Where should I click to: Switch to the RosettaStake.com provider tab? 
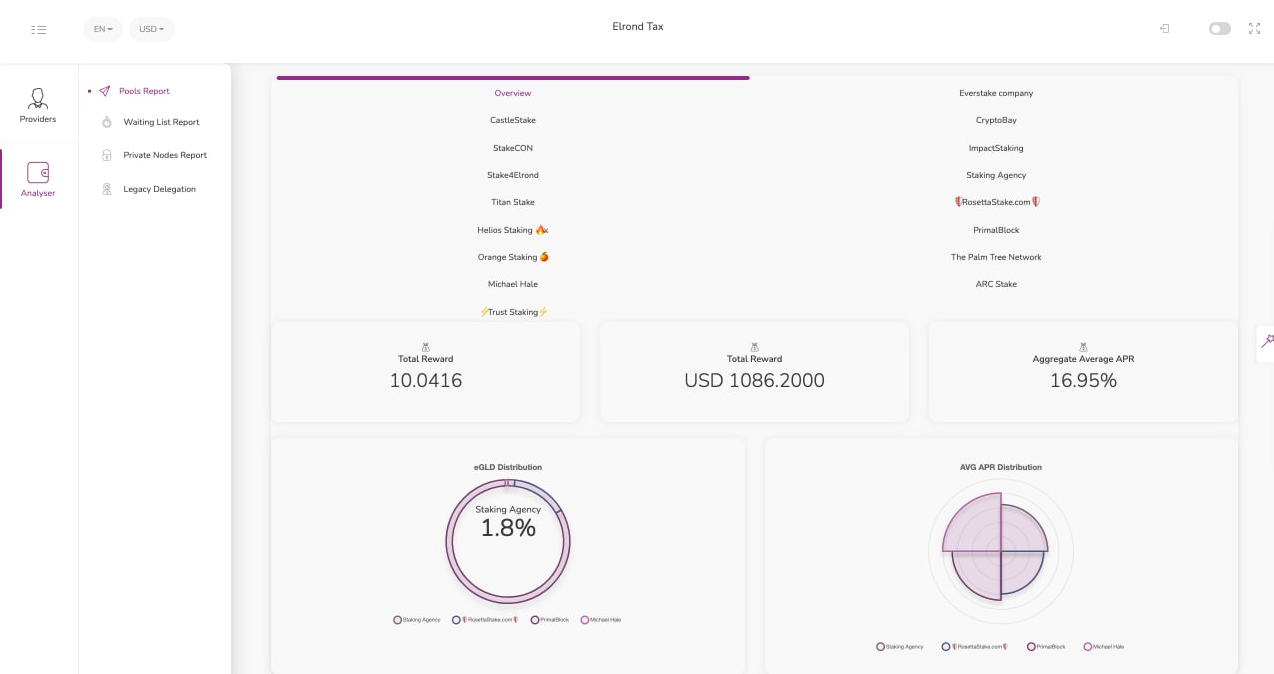996,202
